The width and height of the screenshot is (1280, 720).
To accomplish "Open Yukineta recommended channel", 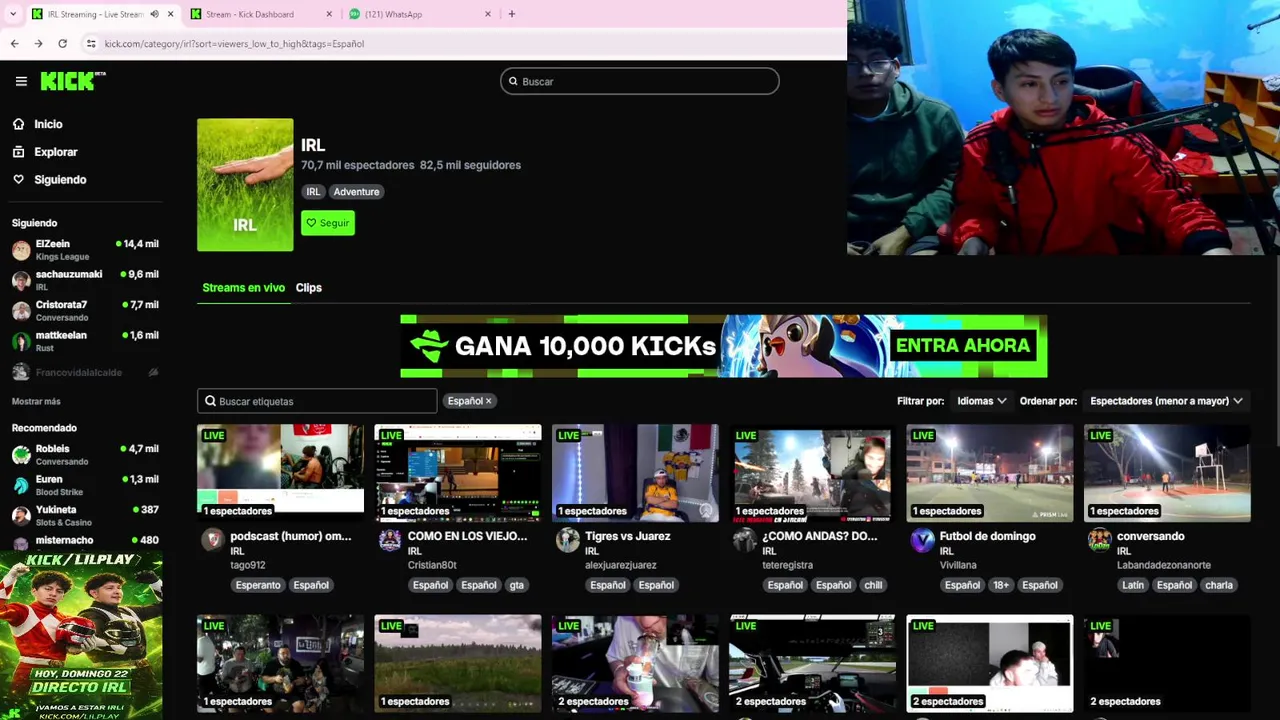I will 85,516.
